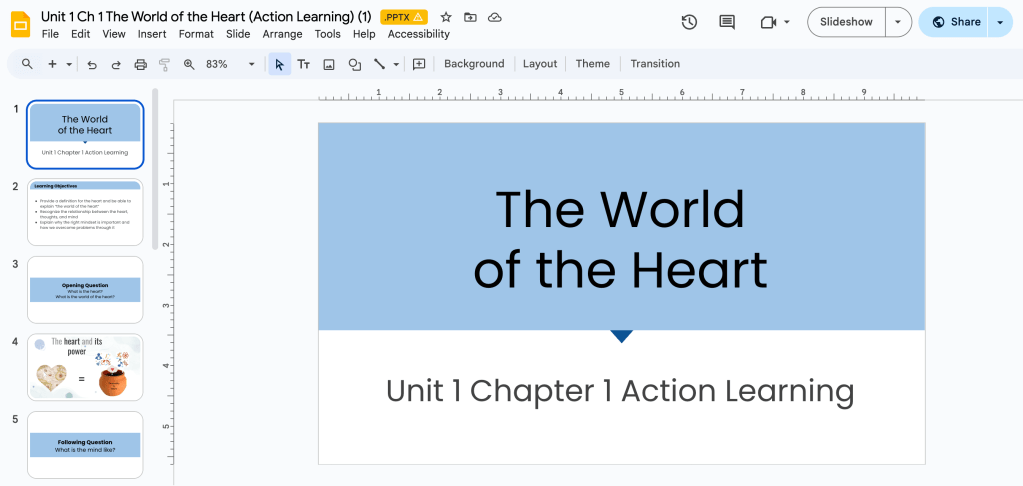Viewport: 1023px width, 486px height.
Task: Click the Transition button
Action: (x=655, y=64)
